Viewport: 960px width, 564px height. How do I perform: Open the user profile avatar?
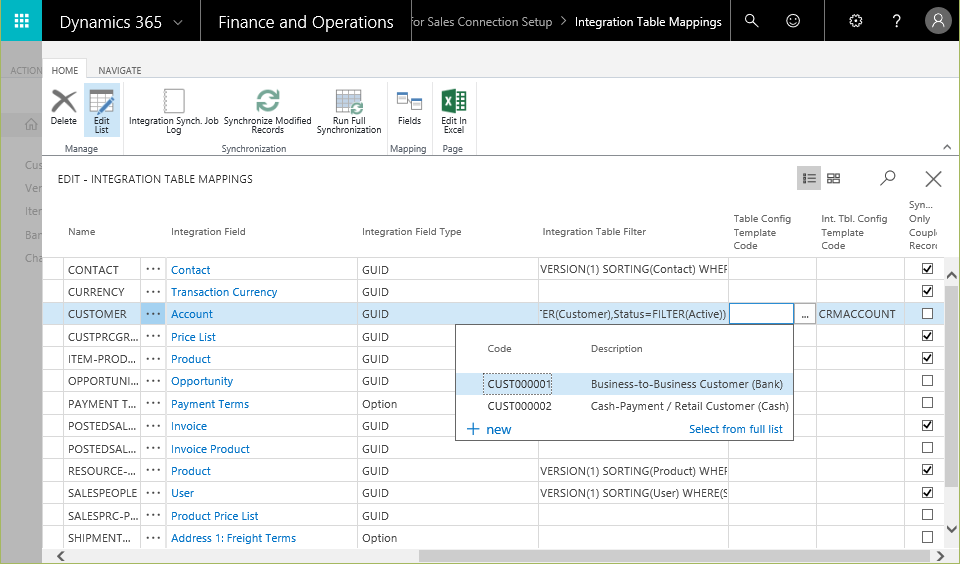938,21
